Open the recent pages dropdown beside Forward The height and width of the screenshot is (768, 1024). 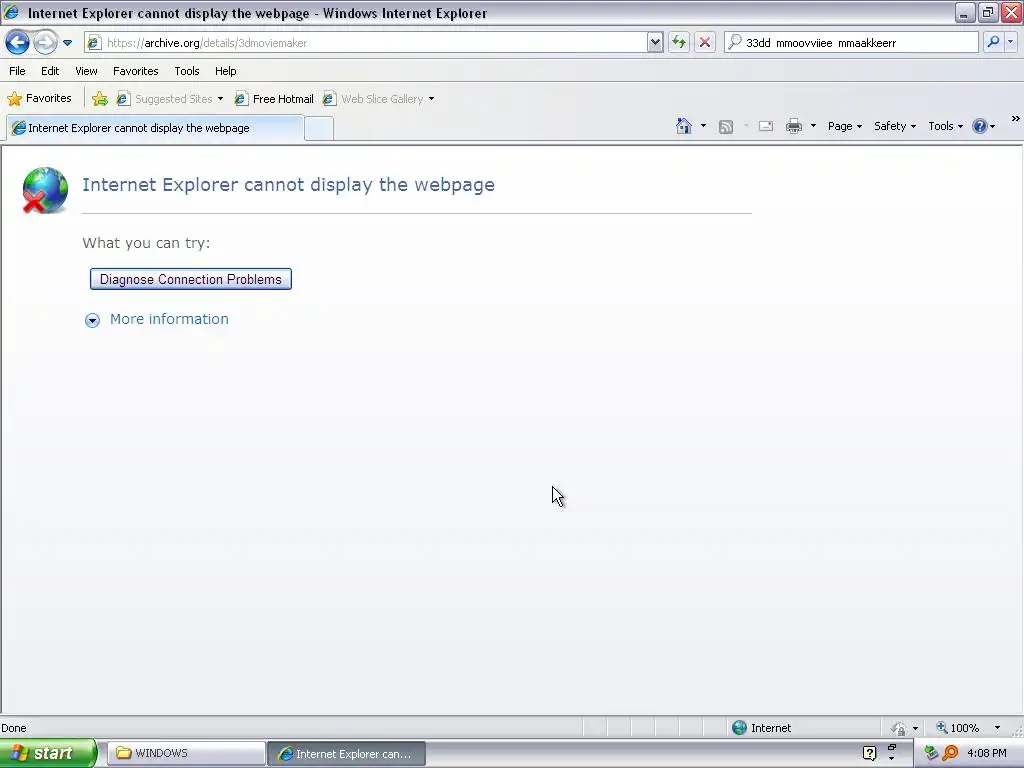pos(67,43)
